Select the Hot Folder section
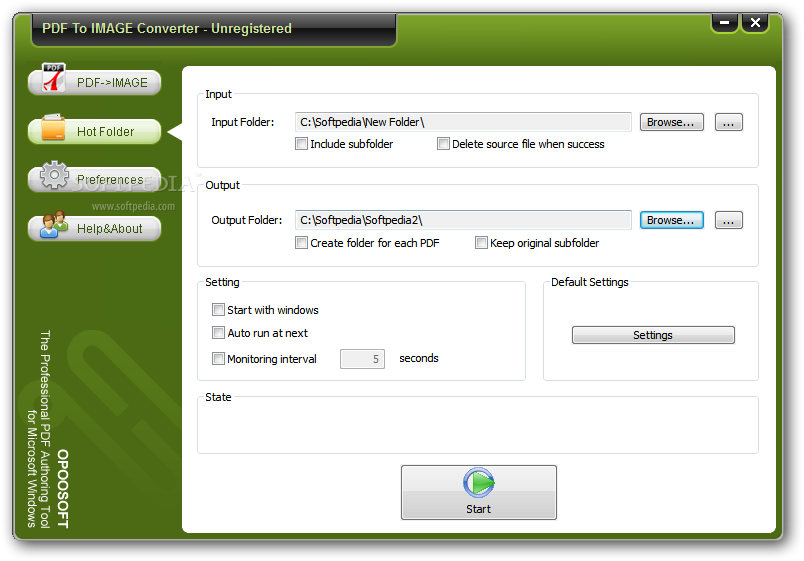The height and width of the screenshot is (561, 804). [95, 131]
